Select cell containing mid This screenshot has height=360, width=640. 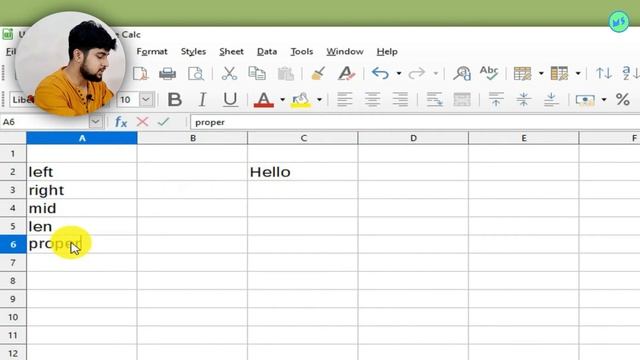point(82,208)
